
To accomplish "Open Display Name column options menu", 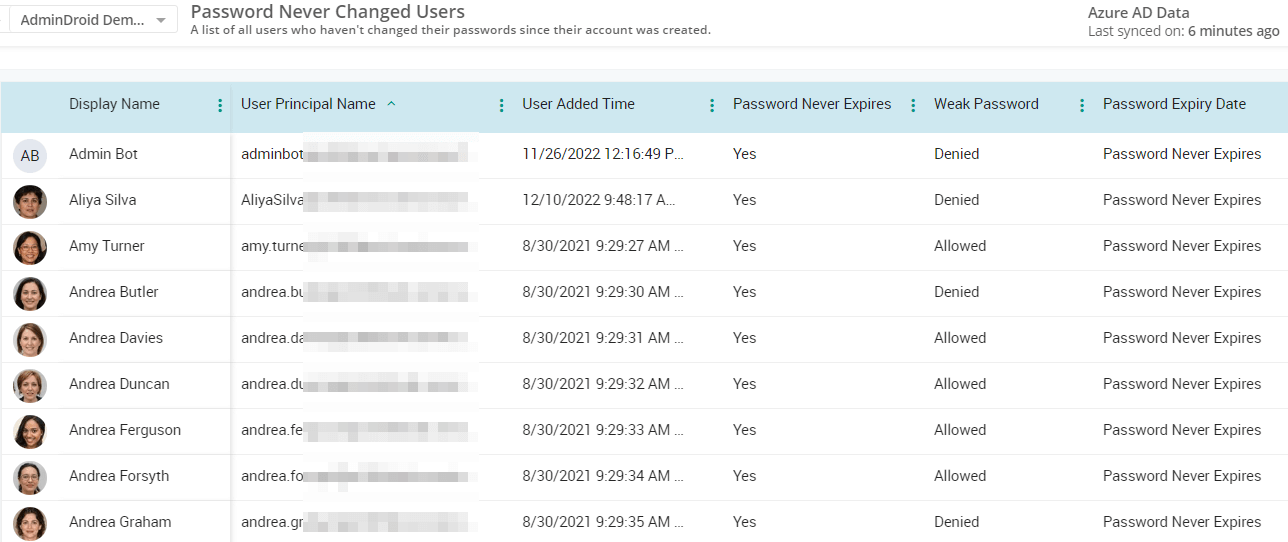I will click(220, 105).
